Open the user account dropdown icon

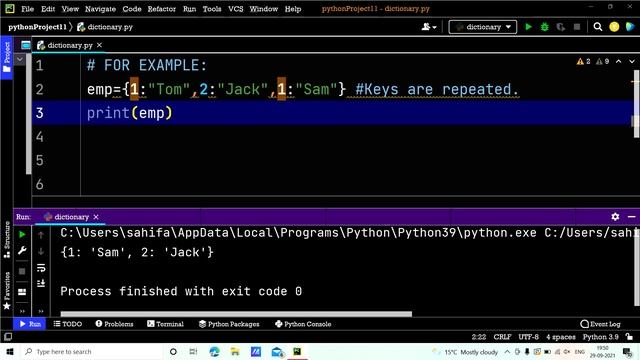429,27
